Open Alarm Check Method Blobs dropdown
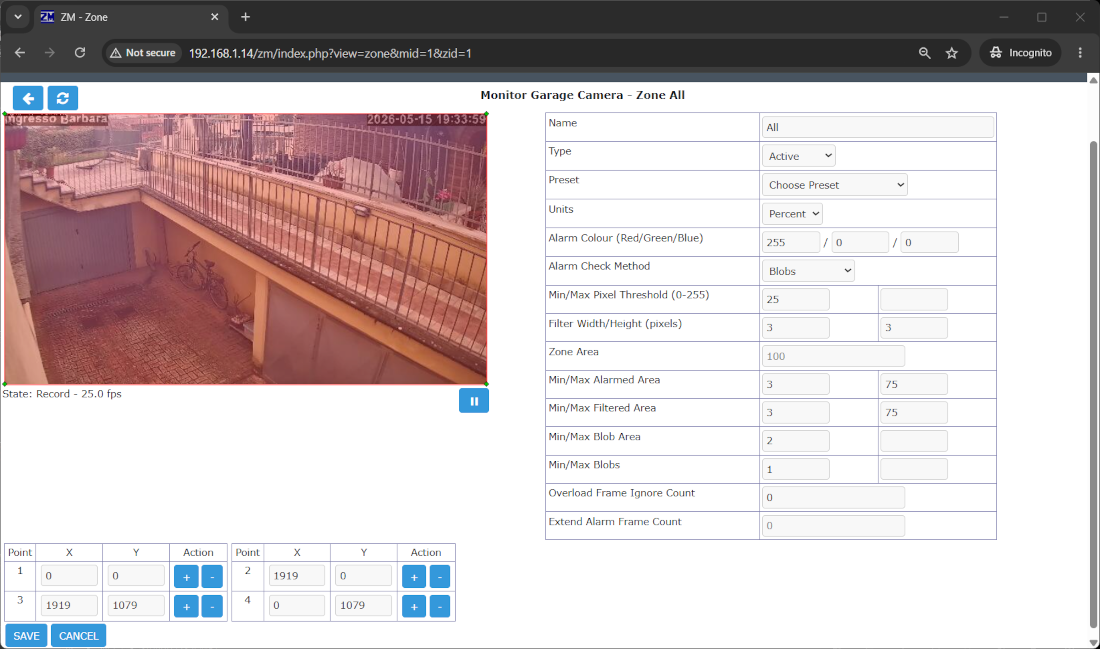Image resolution: width=1100 pixels, height=649 pixels. point(808,271)
